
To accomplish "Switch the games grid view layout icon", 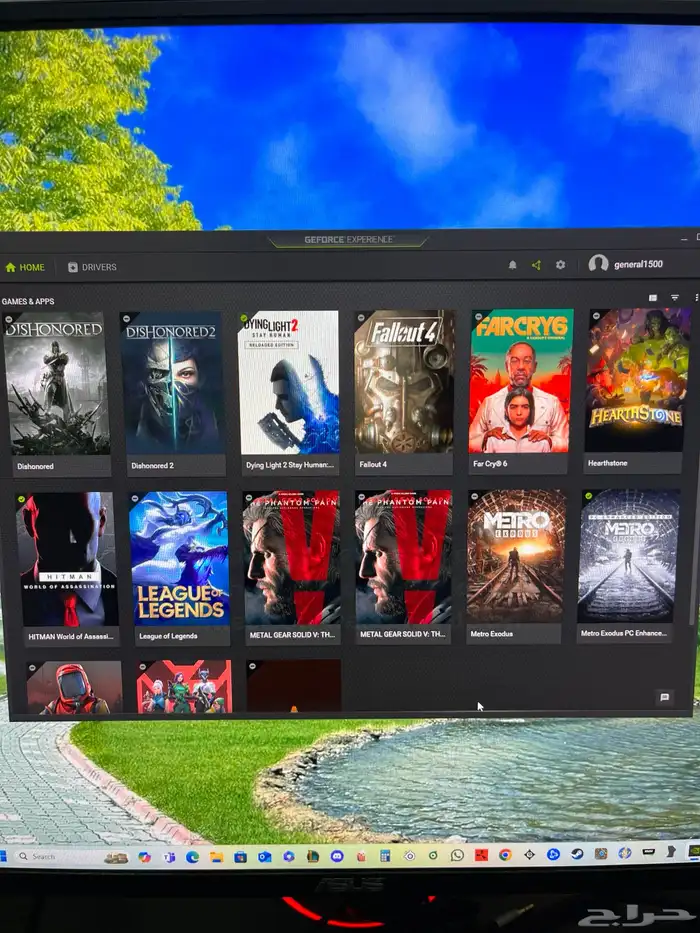I will 653,298.
